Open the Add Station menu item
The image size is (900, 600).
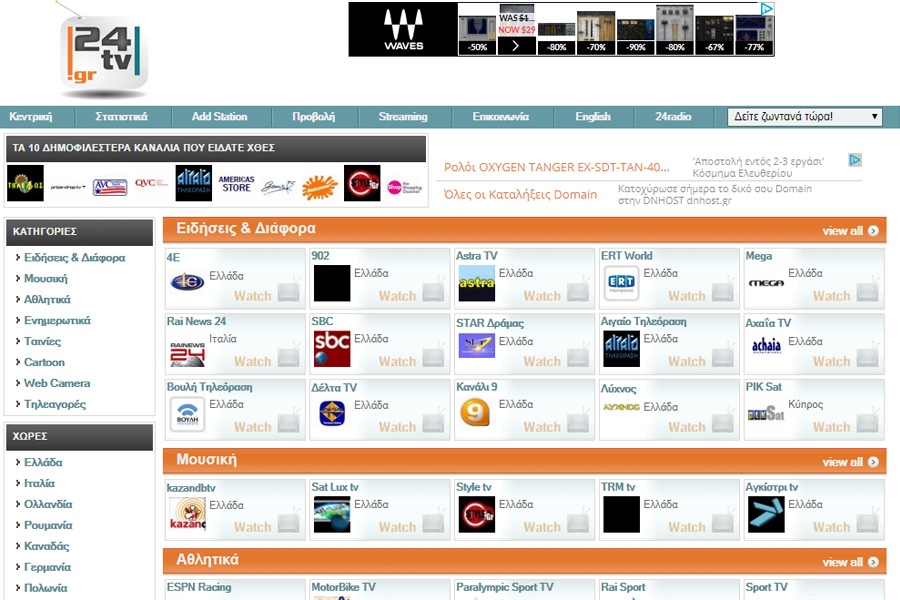tap(219, 117)
